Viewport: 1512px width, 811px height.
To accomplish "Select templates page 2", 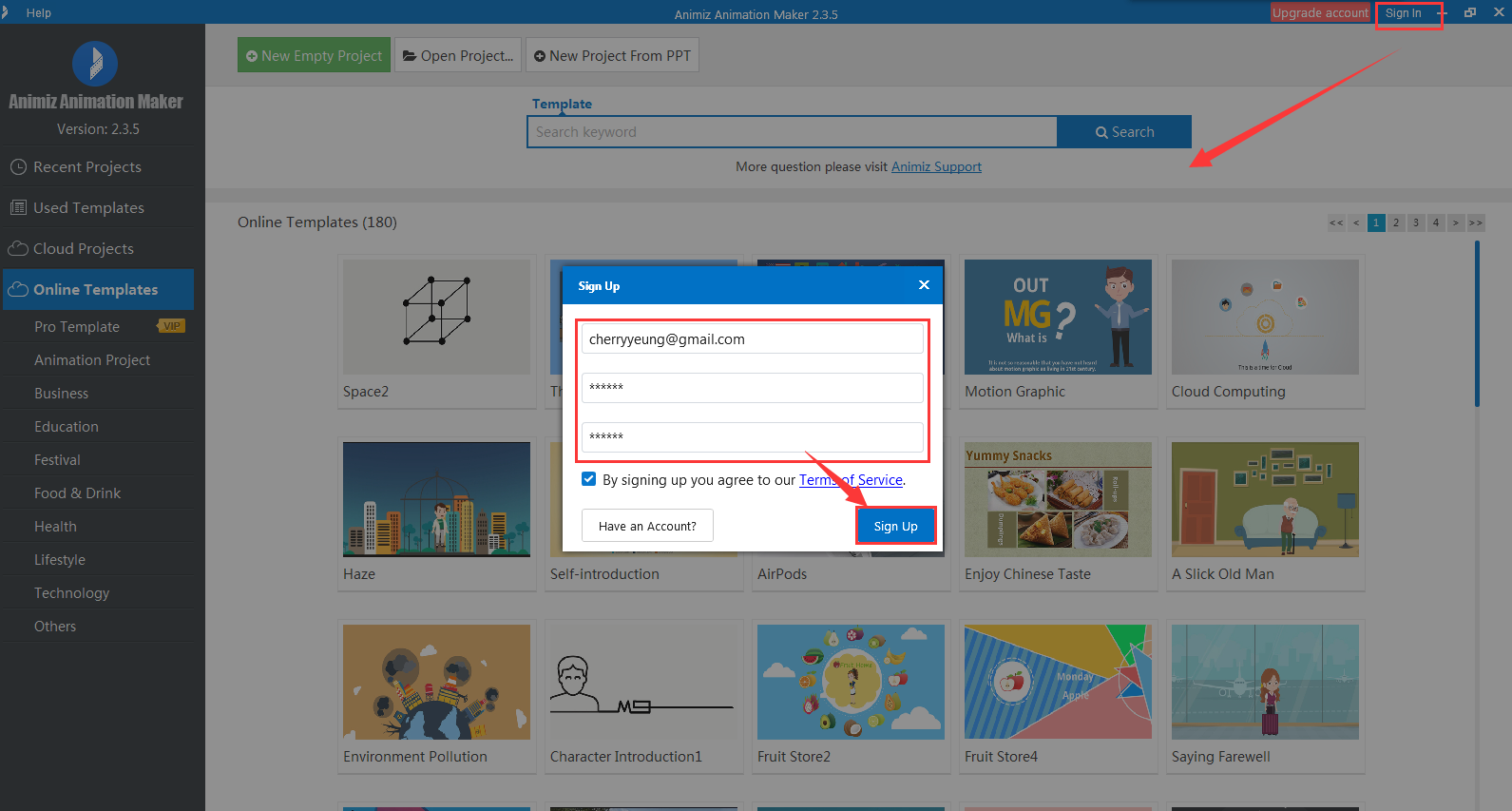I will pos(1396,222).
